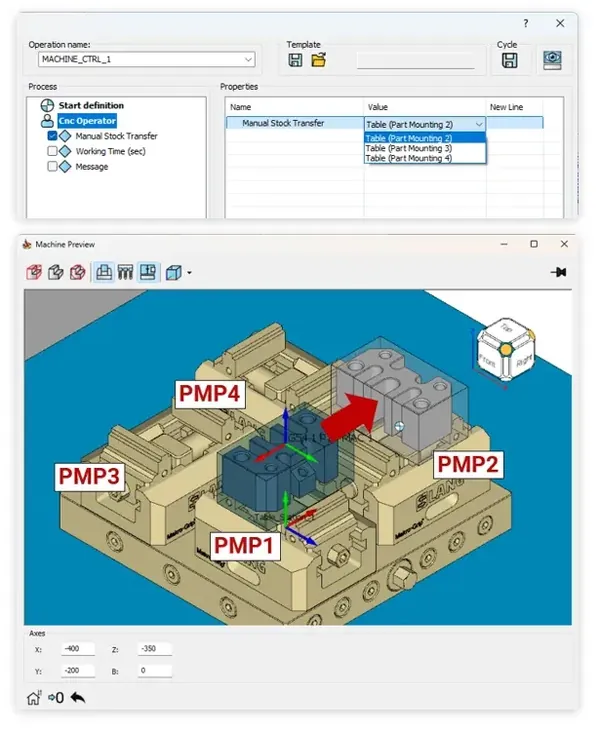
Task: Save the Cycle with the floppy icon
Action: click(509, 60)
